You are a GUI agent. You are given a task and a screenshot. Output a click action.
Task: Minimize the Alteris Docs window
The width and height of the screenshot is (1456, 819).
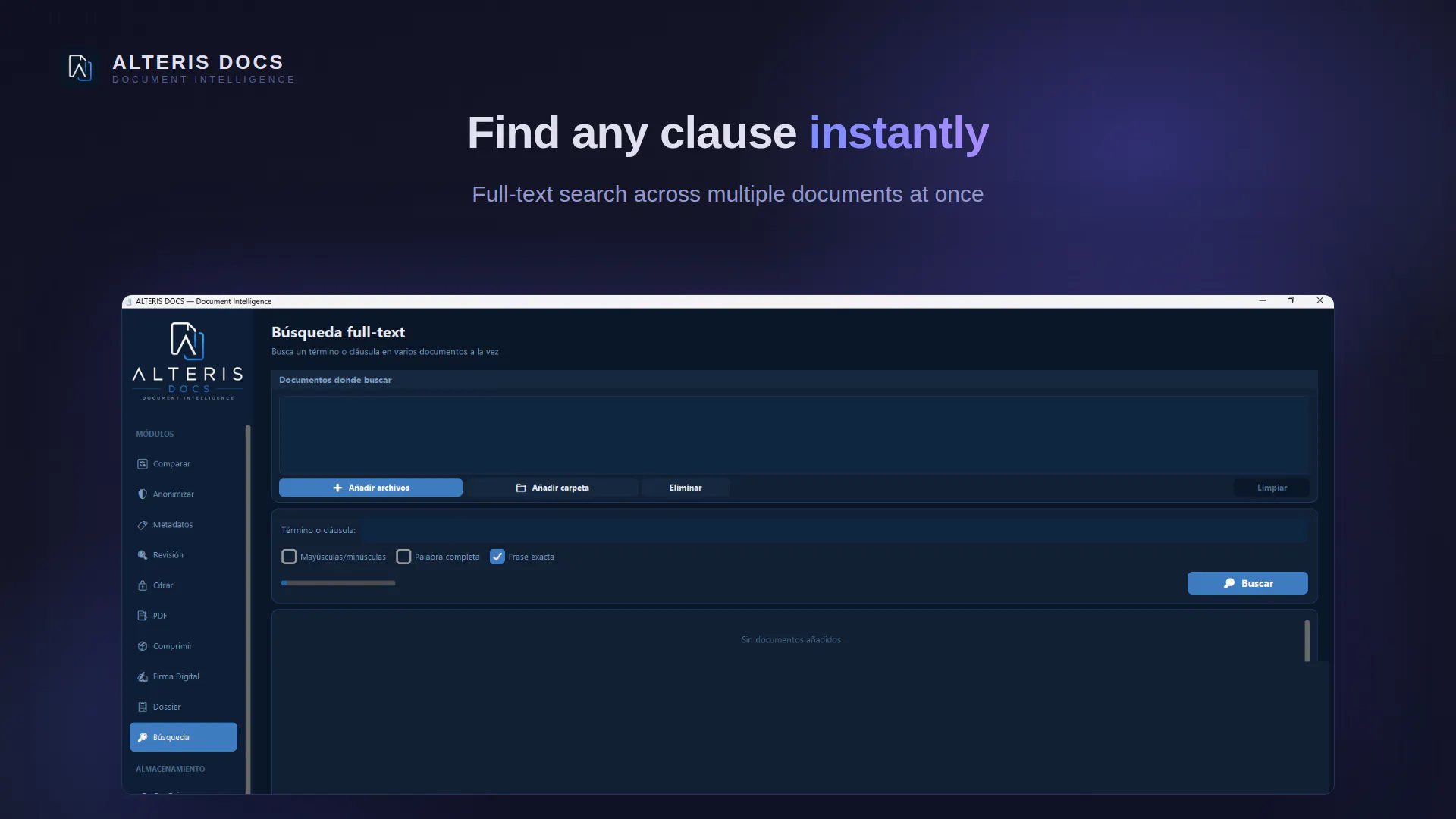click(1263, 300)
